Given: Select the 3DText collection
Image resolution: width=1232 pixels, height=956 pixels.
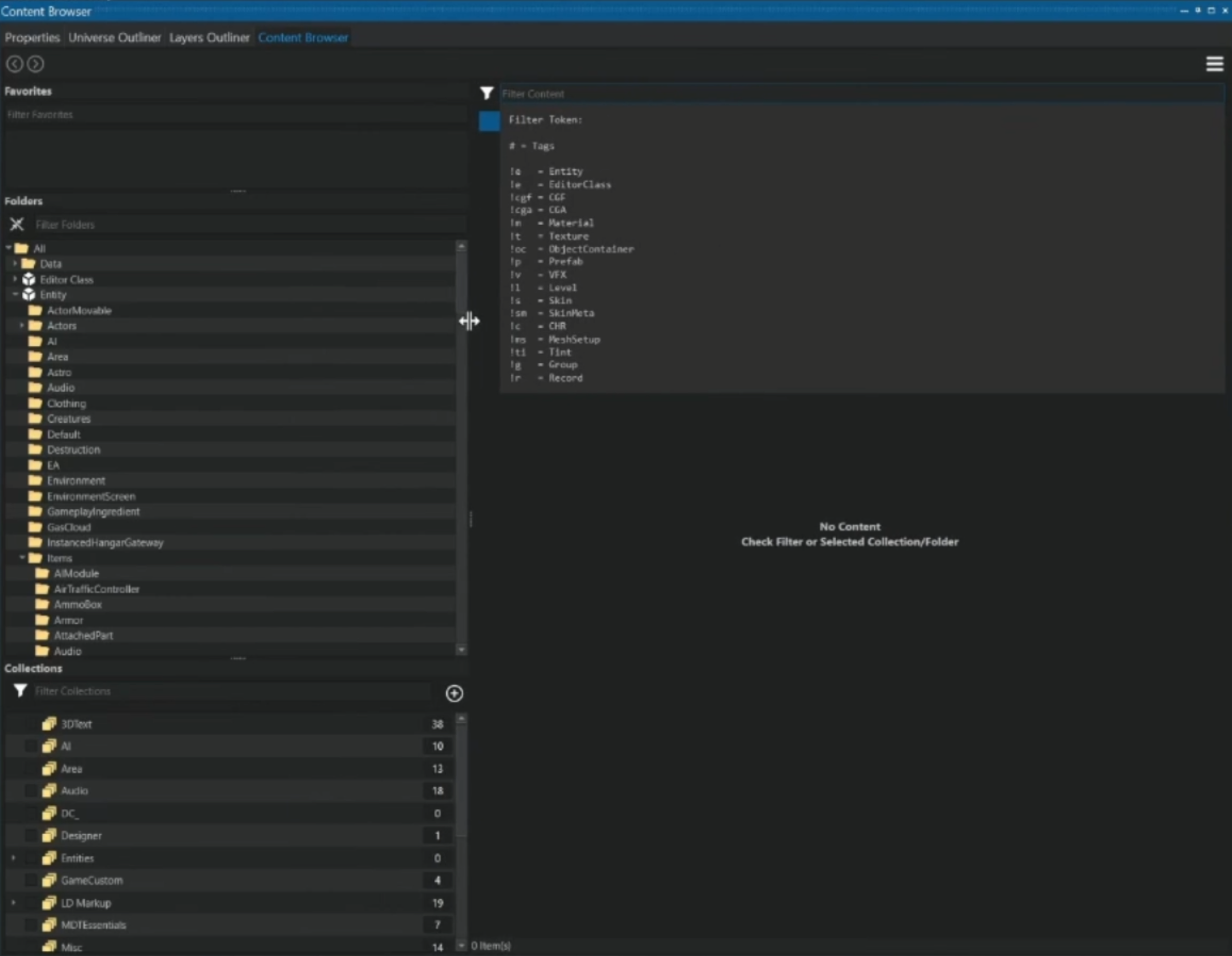Looking at the screenshot, I should click(x=77, y=724).
